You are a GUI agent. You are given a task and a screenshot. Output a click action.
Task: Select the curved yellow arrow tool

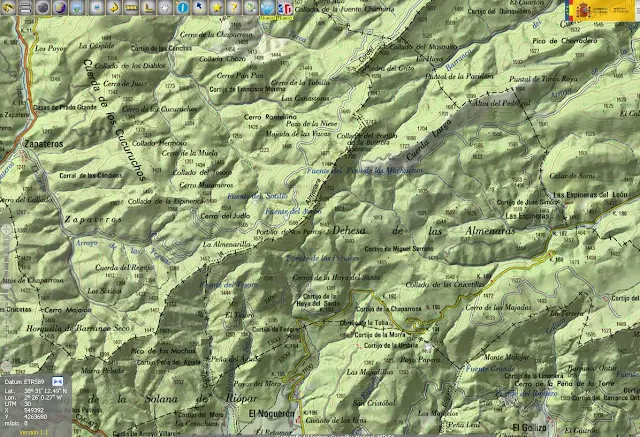click(113, 7)
